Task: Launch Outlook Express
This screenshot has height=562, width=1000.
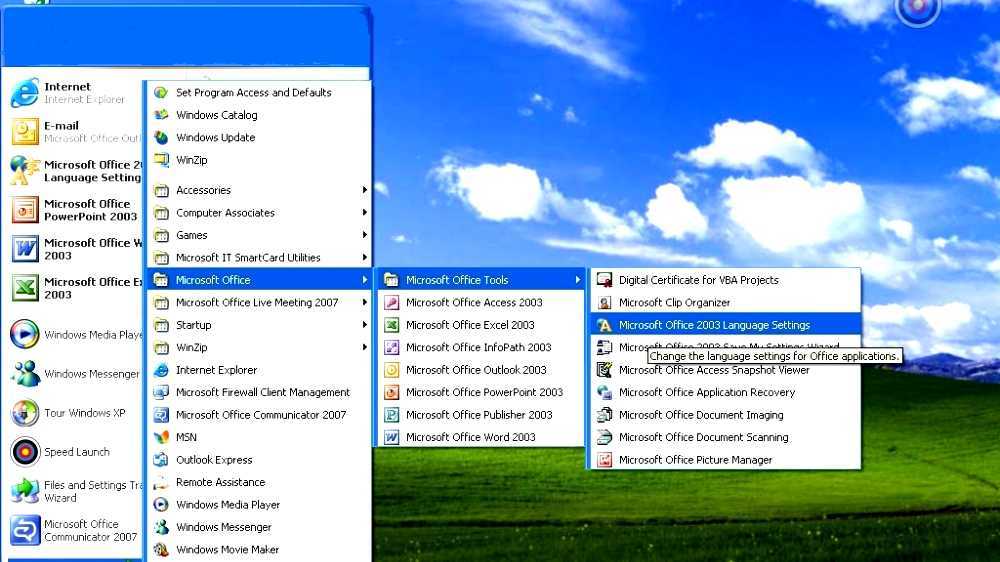Action: tap(259, 459)
